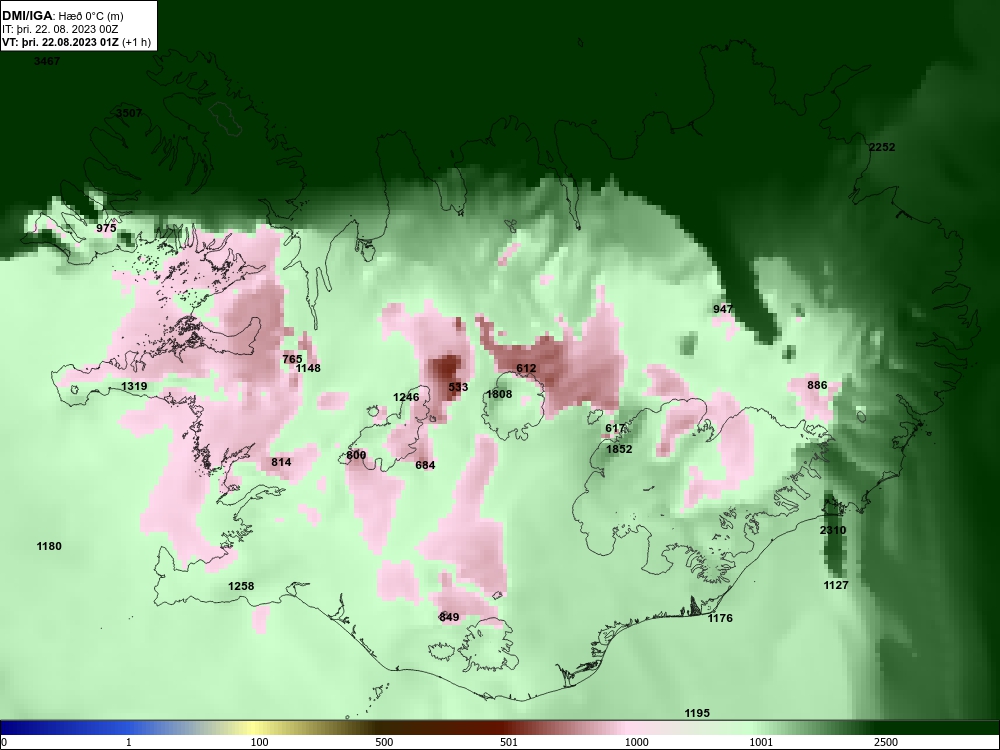Click the map value 1246

click(x=406, y=397)
